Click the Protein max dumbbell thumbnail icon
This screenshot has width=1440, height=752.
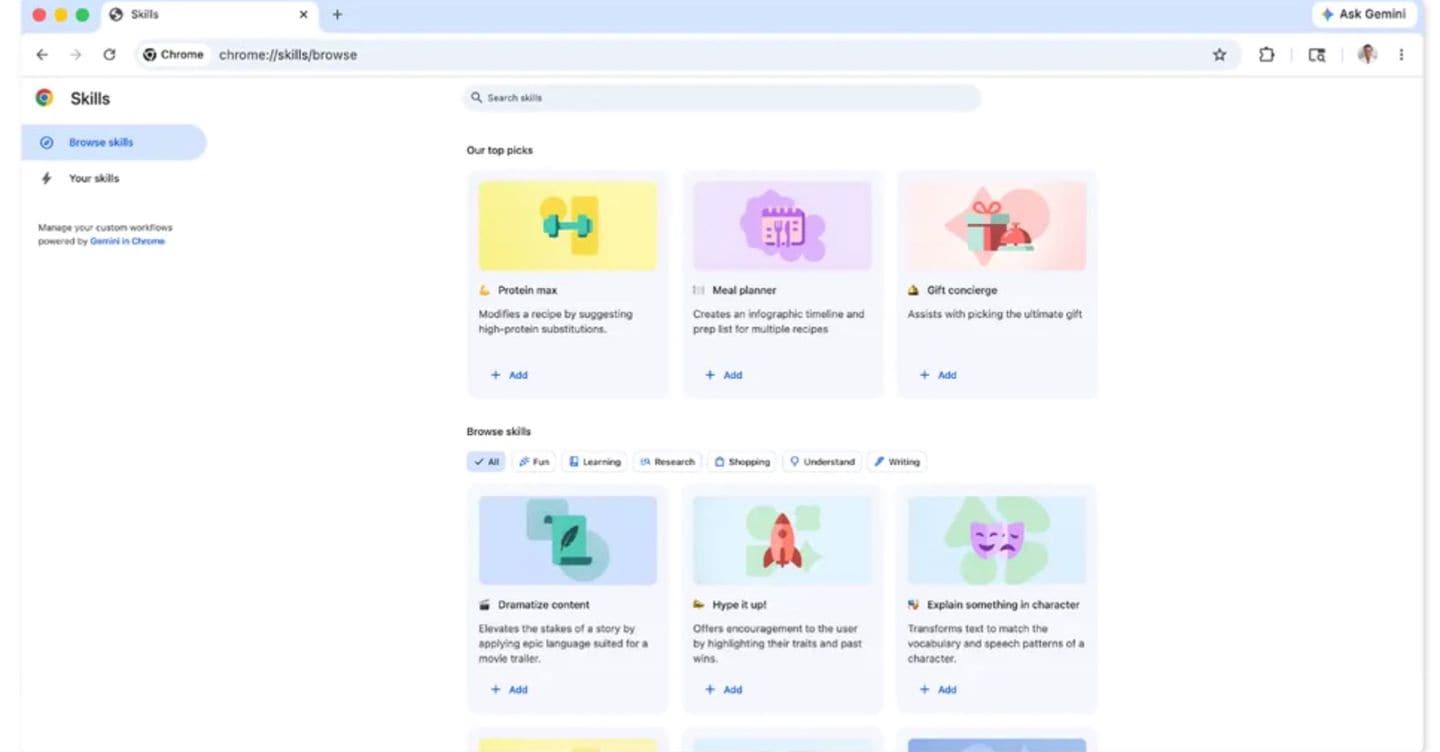567,225
